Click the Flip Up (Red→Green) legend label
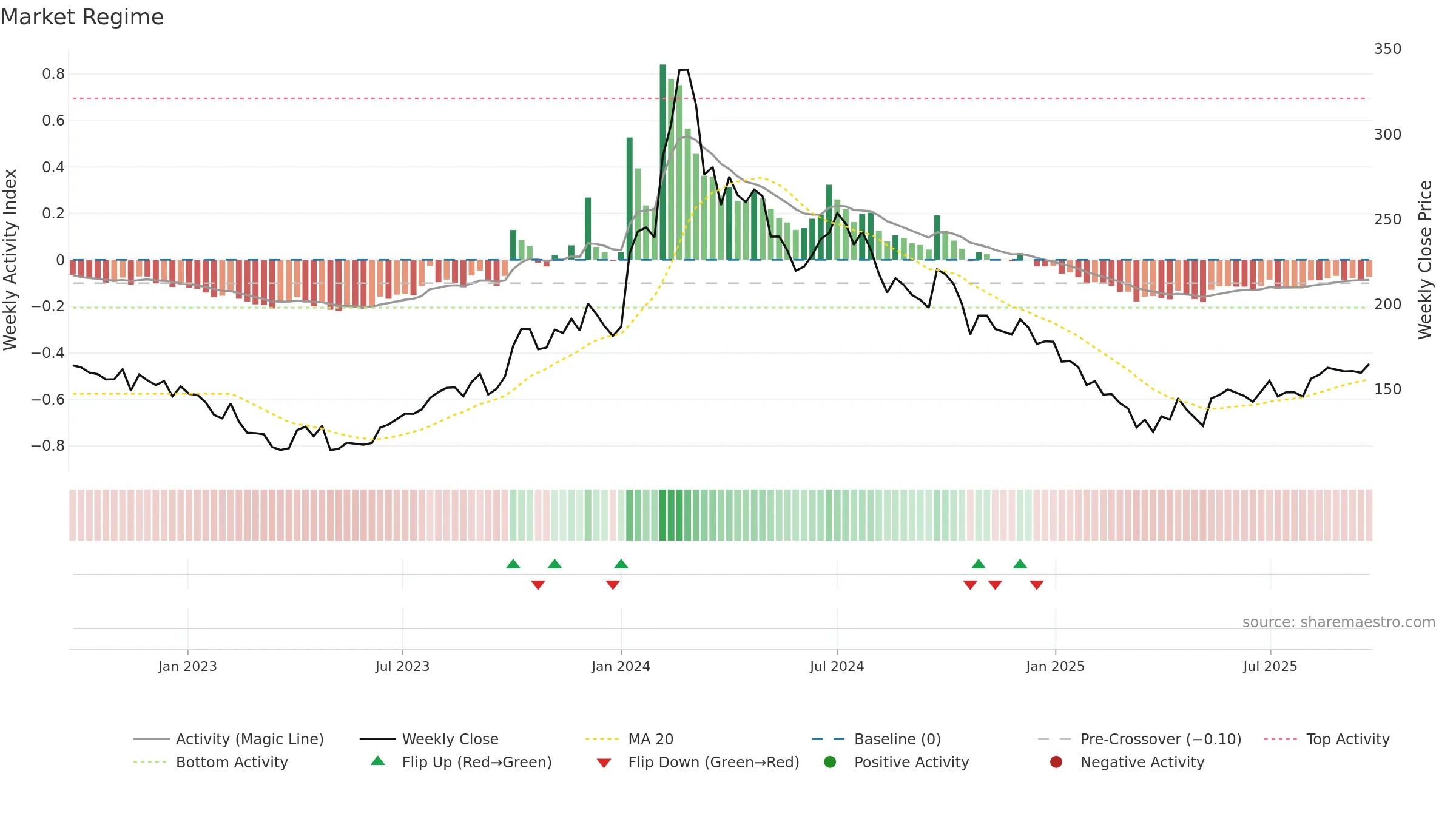1456x819 pixels. click(477, 762)
